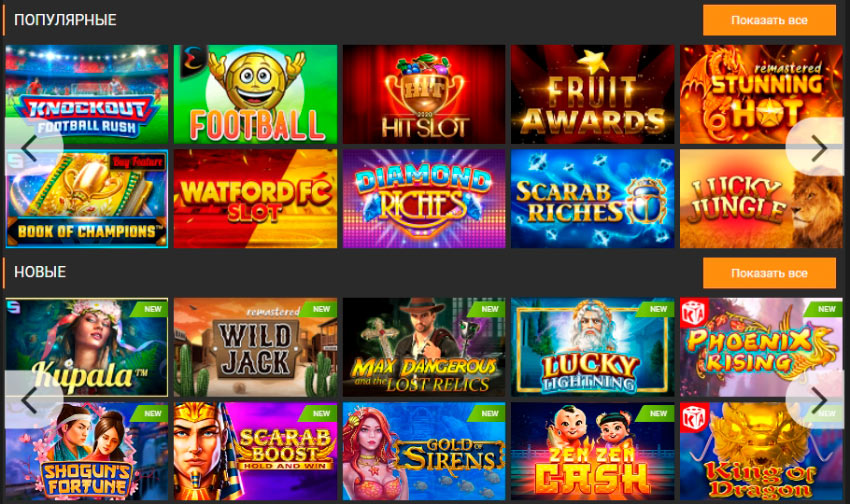
Task: Select the Scarab Riches slot
Action: pyautogui.click(x=593, y=199)
